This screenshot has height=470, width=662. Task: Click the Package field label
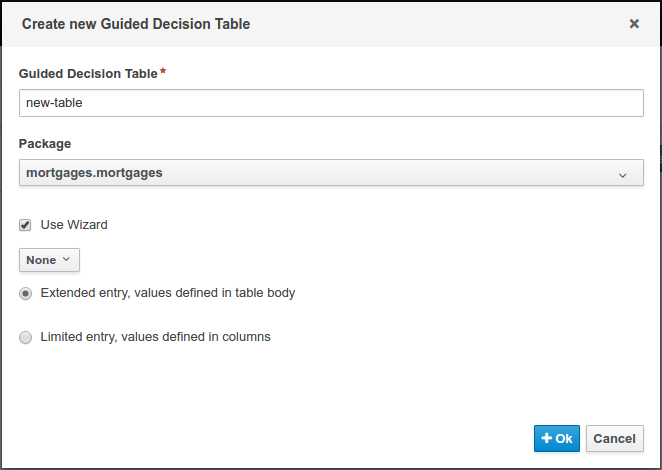[45, 144]
